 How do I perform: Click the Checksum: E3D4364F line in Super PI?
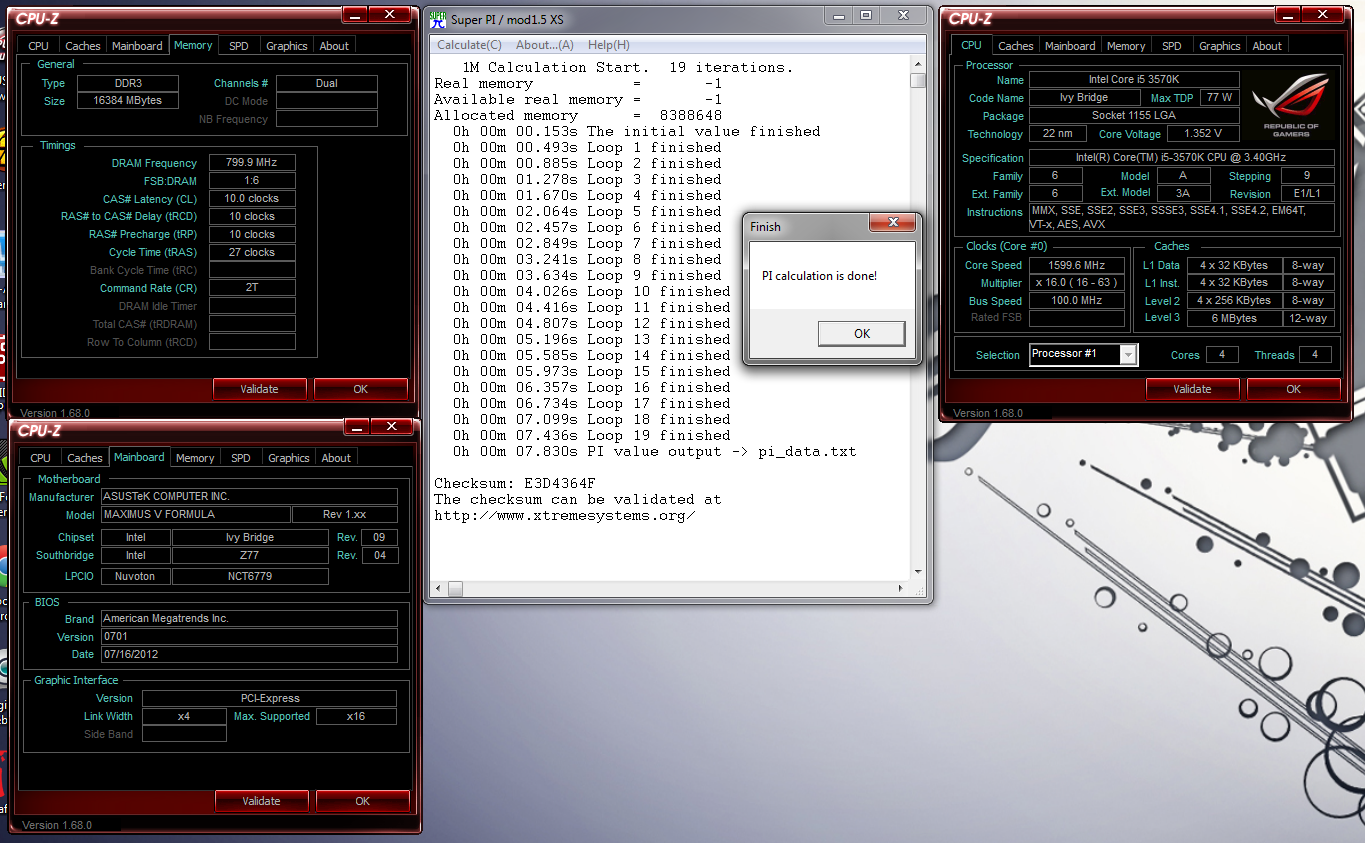515,483
